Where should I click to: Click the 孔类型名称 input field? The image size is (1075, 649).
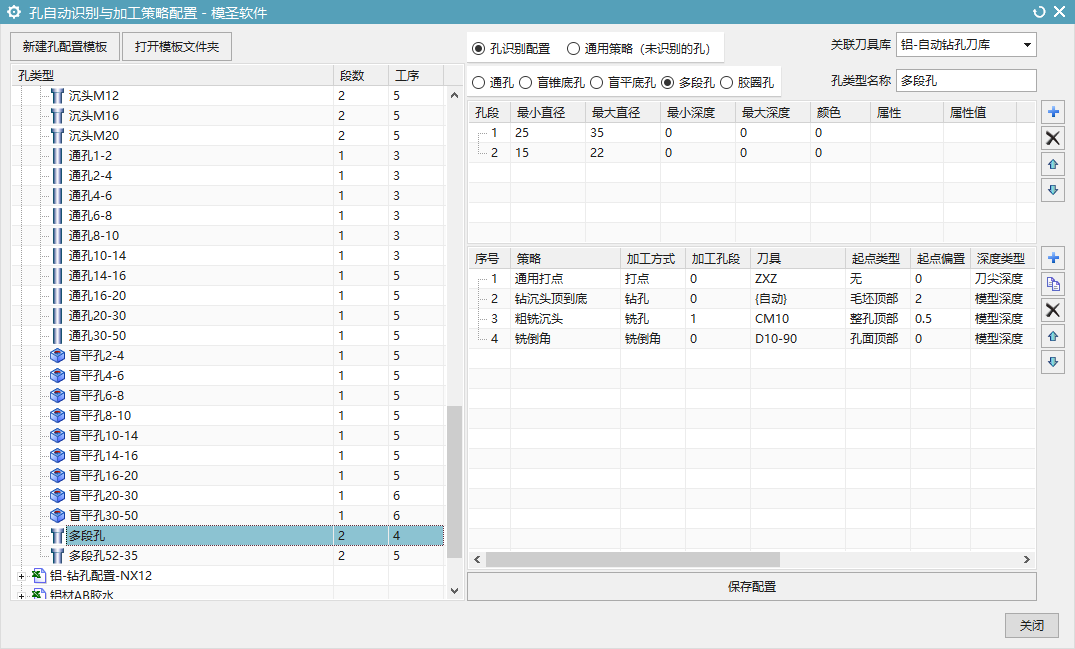coord(966,81)
